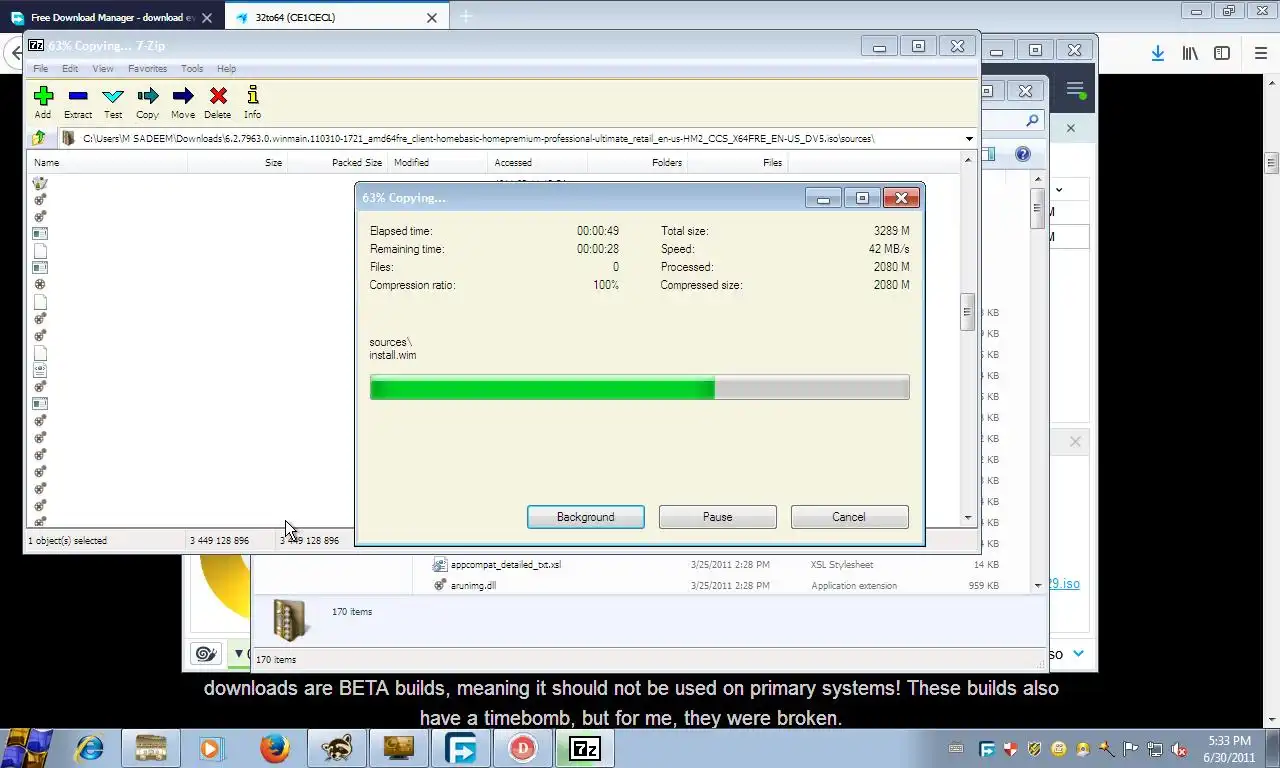Click the Folders column header
This screenshot has width=1280, height=768.
(638, 162)
